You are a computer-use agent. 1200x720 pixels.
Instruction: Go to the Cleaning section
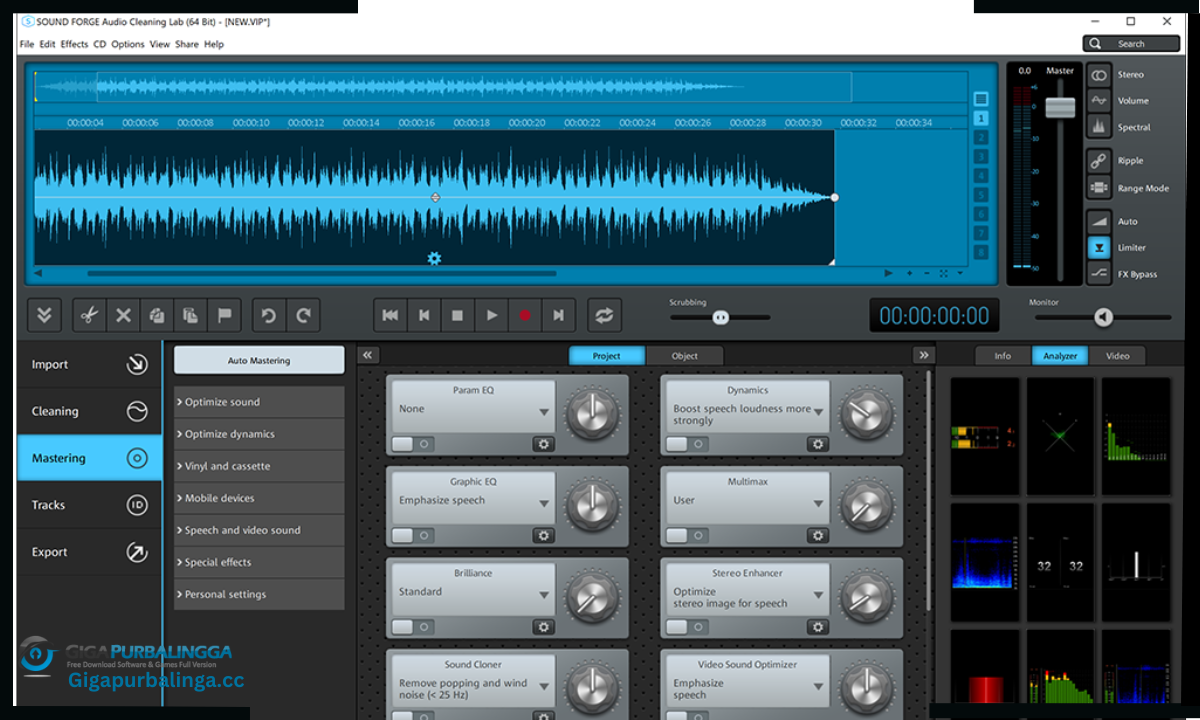[x=89, y=411]
